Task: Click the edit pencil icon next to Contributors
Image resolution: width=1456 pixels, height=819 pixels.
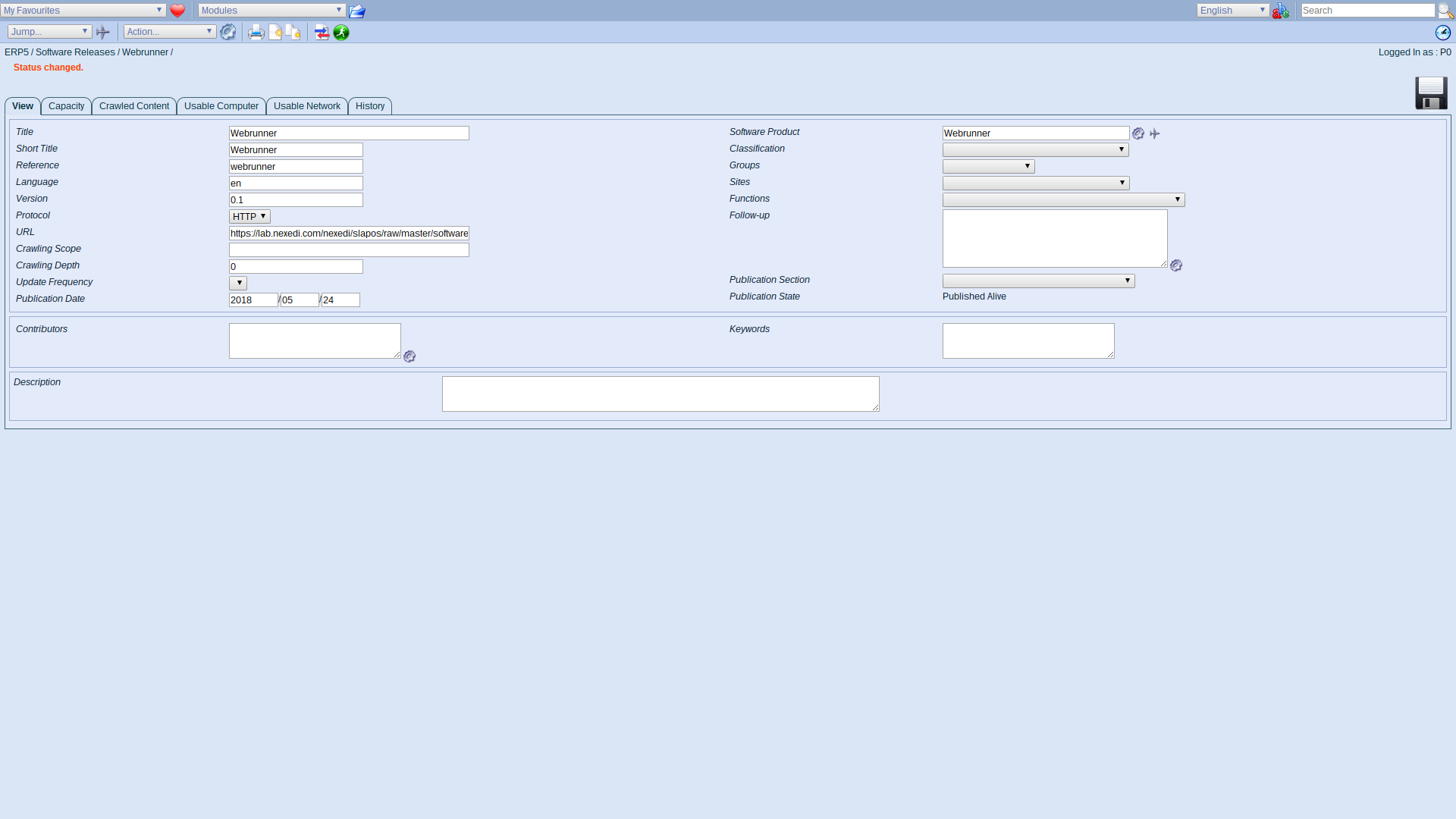Action: tap(409, 356)
